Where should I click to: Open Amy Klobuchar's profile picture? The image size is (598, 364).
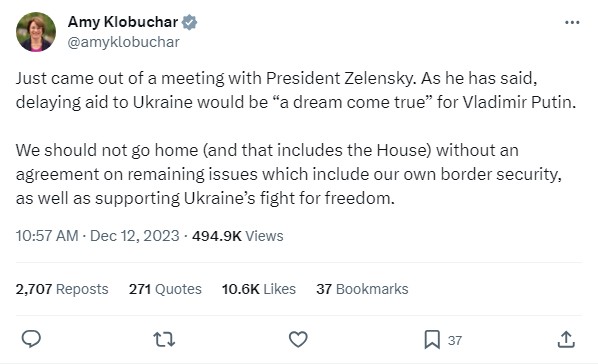(x=36, y=32)
